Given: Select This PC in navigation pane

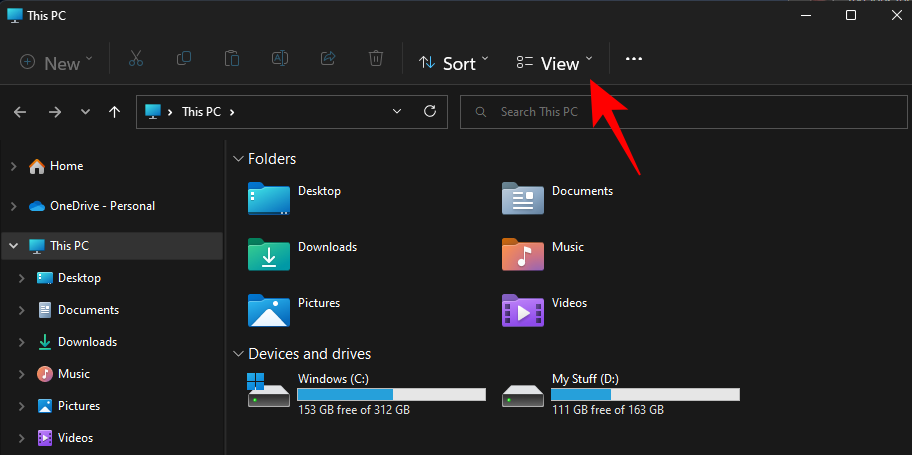Looking at the screenshot, I should click(112, 246).
